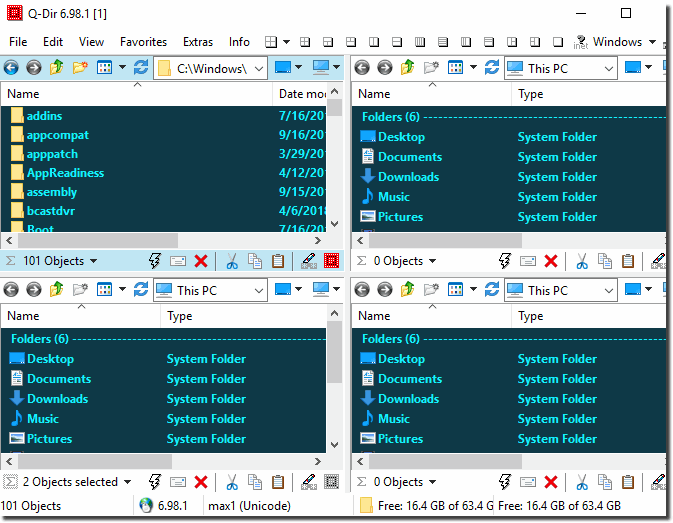Open the Favorites menu
This screenshot has height=523, width=673.
(143, 42)
